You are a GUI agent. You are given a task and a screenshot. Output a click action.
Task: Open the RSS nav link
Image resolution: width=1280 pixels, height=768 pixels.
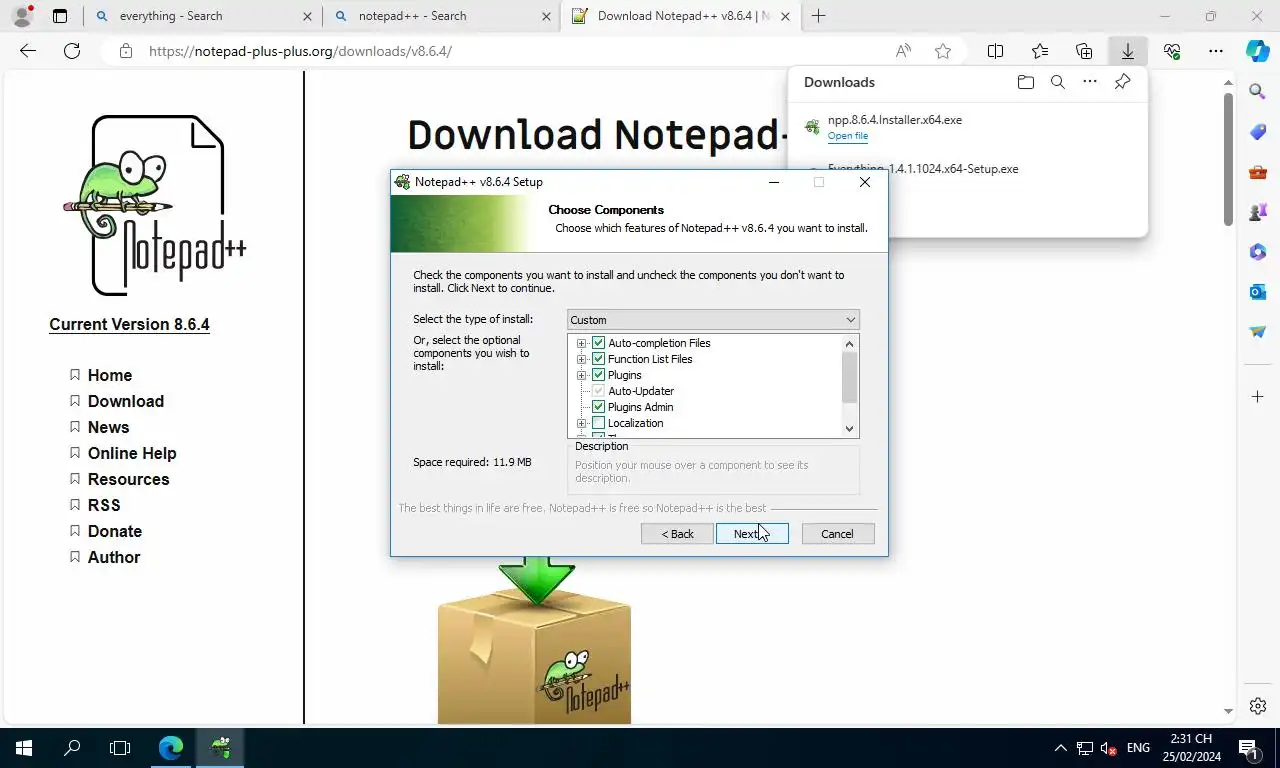tap(104, 505)
